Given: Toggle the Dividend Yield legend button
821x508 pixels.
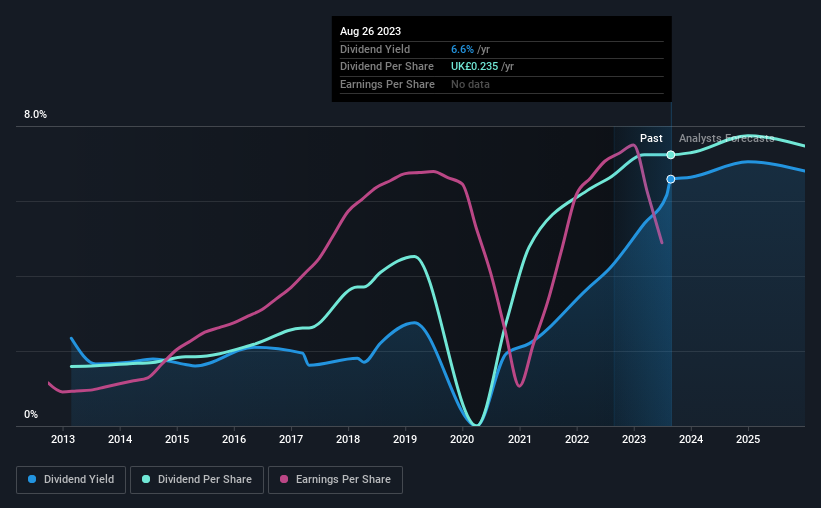Looking at the screenshot, I should click(x=71, y=480).
